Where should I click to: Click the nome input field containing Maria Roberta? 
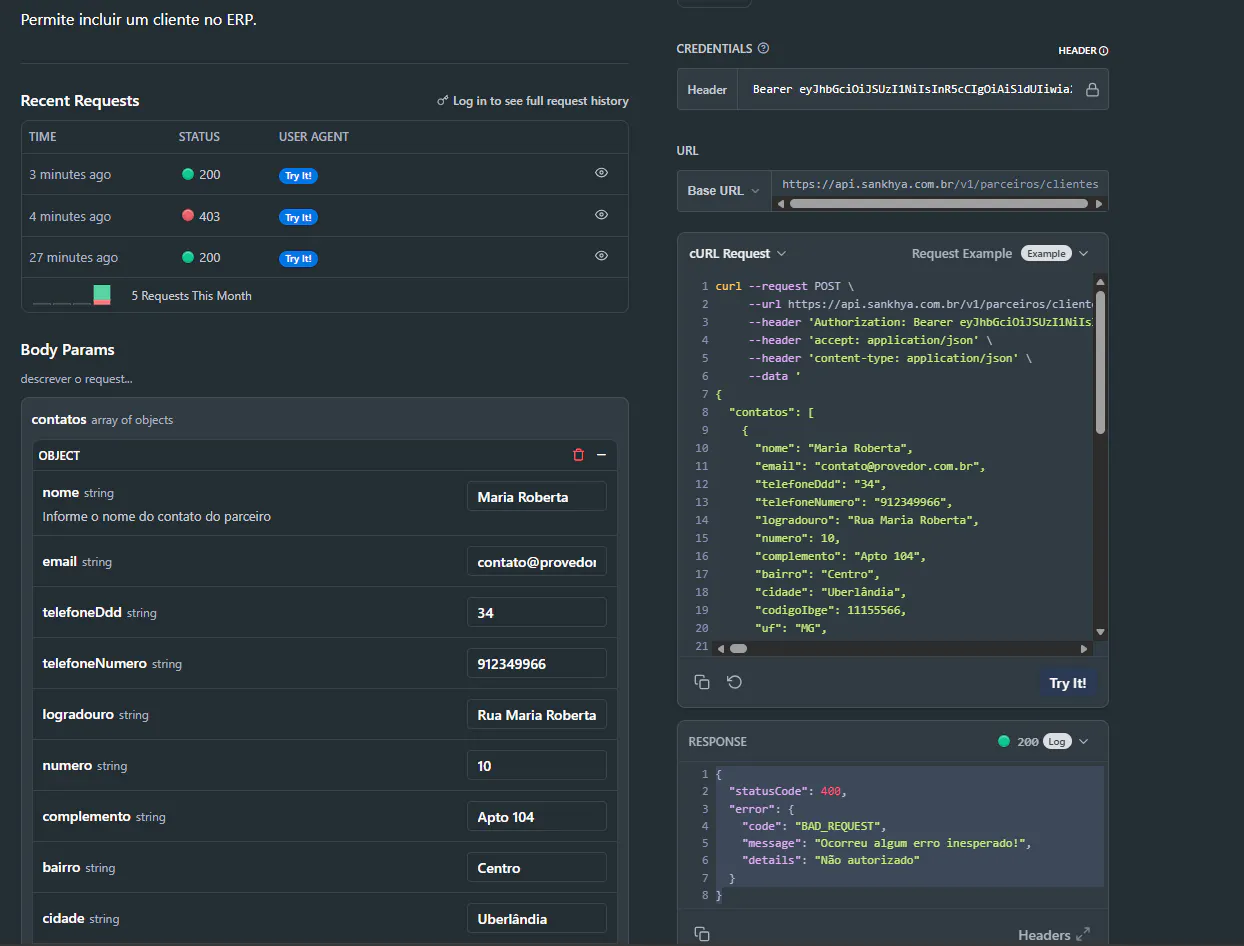click(536, 497)
